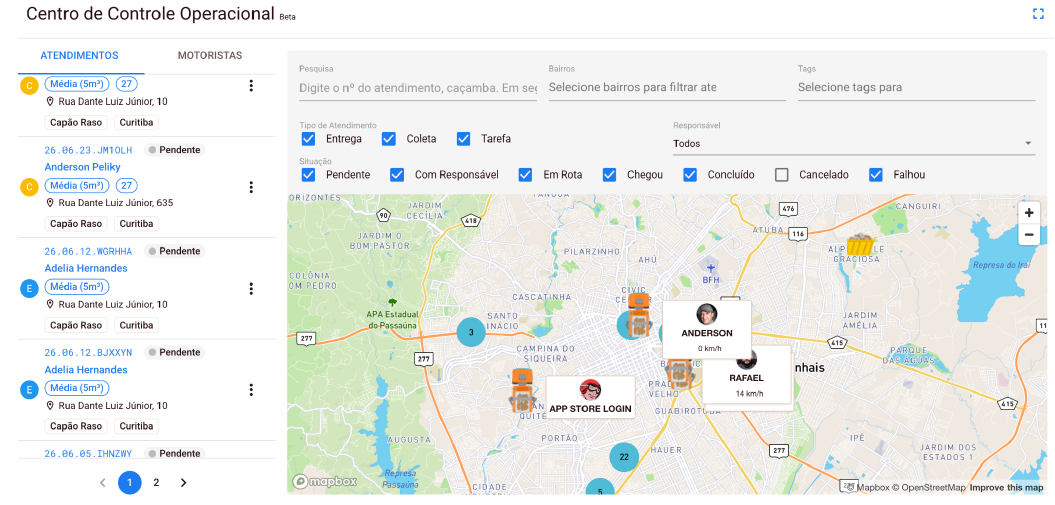Open Adelia Hernandes link under 26.06.12.BJXXYN
The height and width of the screenshot is (505, 1055).
coord(86,370)
